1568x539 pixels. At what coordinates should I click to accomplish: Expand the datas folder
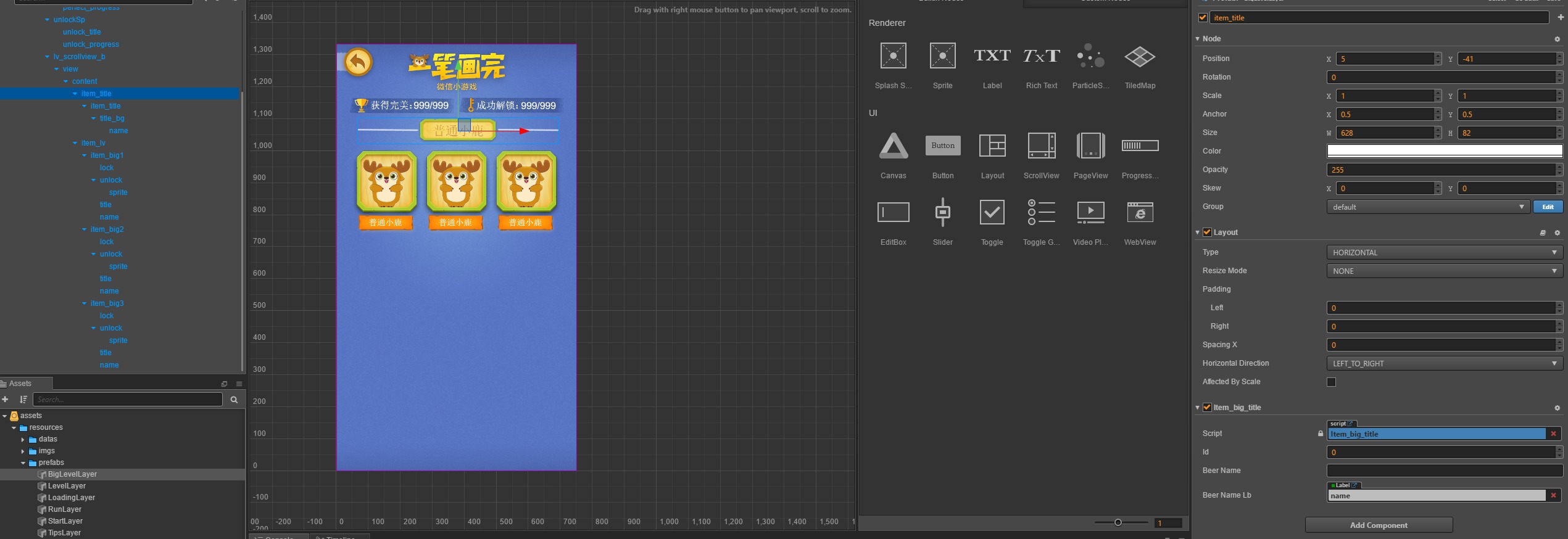23,440
